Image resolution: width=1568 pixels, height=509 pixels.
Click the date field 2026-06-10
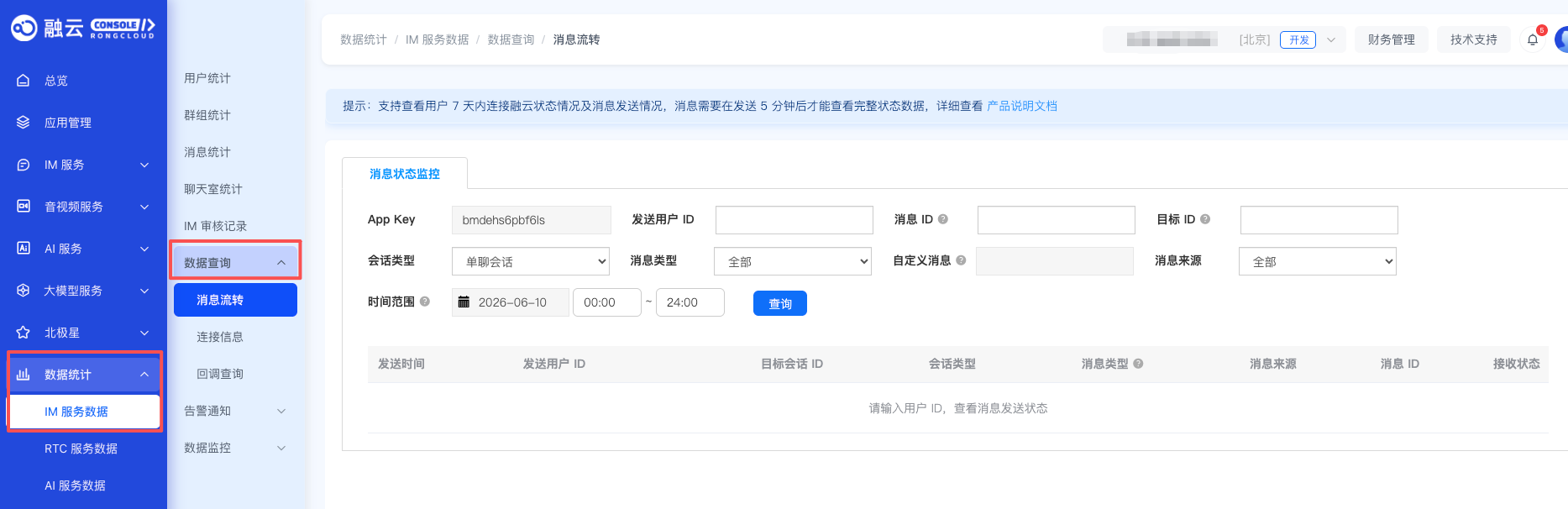[511, 302]
